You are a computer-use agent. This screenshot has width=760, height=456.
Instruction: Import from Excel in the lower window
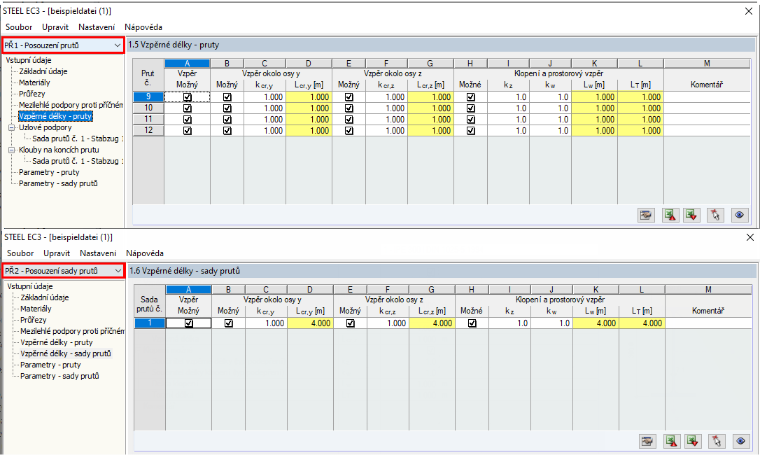coord(693,441)
